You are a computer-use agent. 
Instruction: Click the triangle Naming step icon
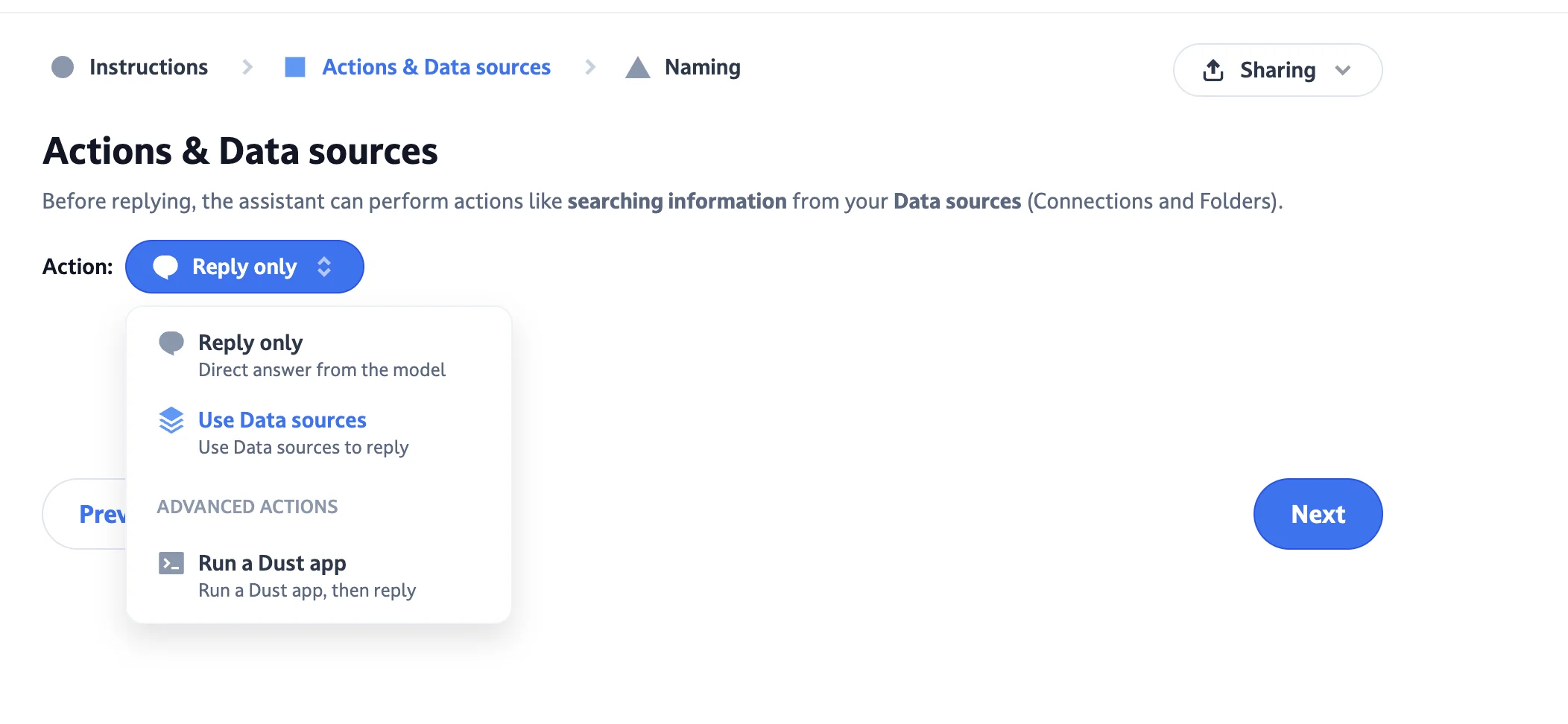click(x=638, y=67)
